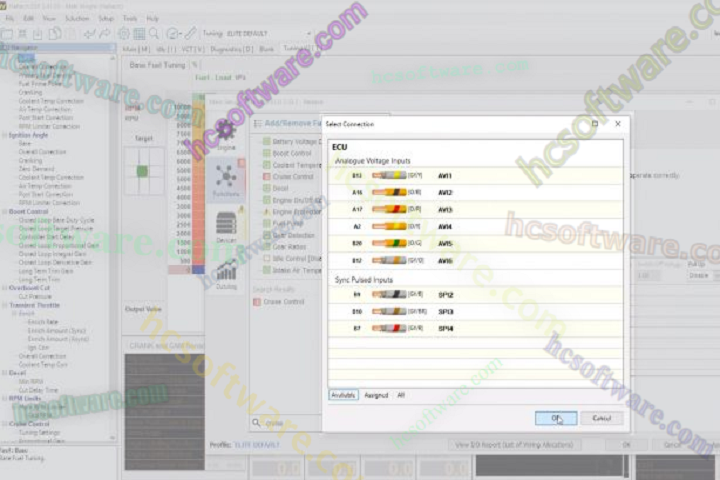Screen dimensions: 720x480
Task: Click the ELITE DEFAULT profile link
Action: coord(257,445)
